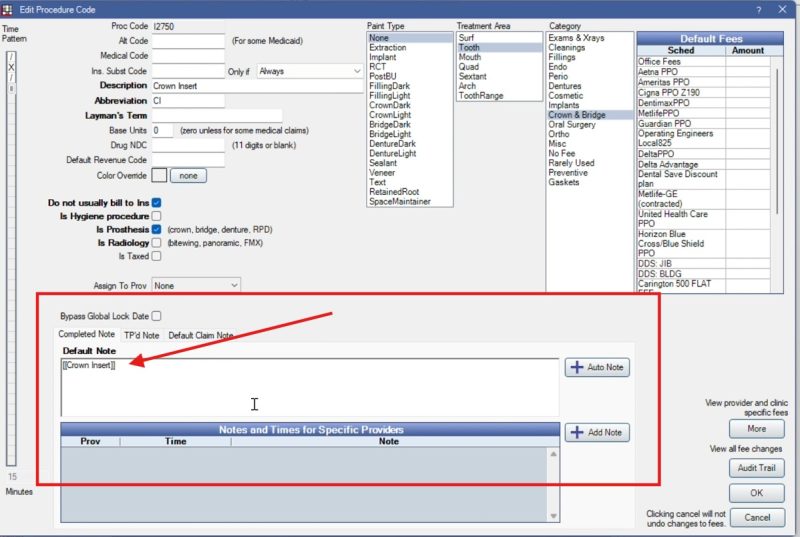
Task: Click the application icon in title bar
Action: click(7, 9)
